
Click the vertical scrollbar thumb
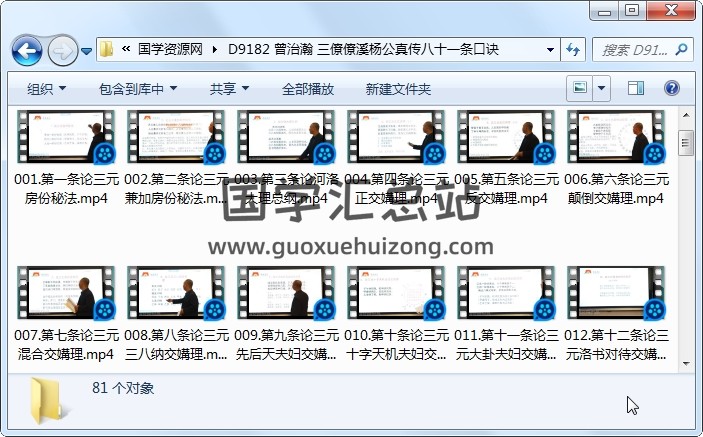pos(686,143)
